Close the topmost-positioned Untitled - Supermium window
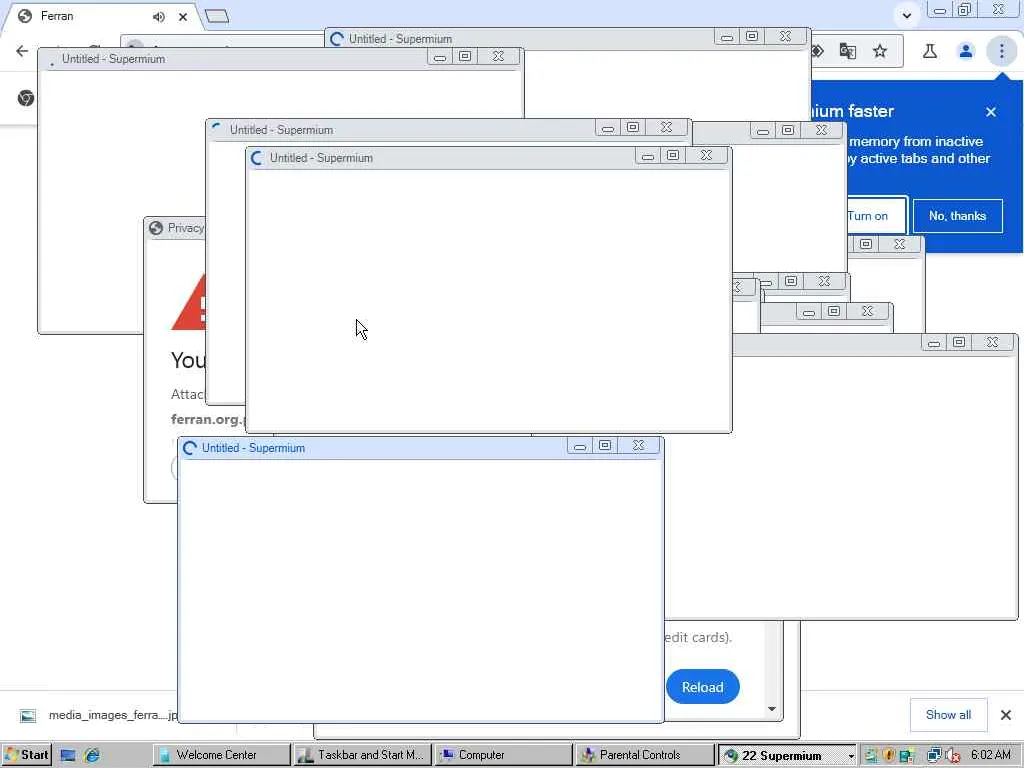This screenshot has height=768, width=1024. pos(786,37)
